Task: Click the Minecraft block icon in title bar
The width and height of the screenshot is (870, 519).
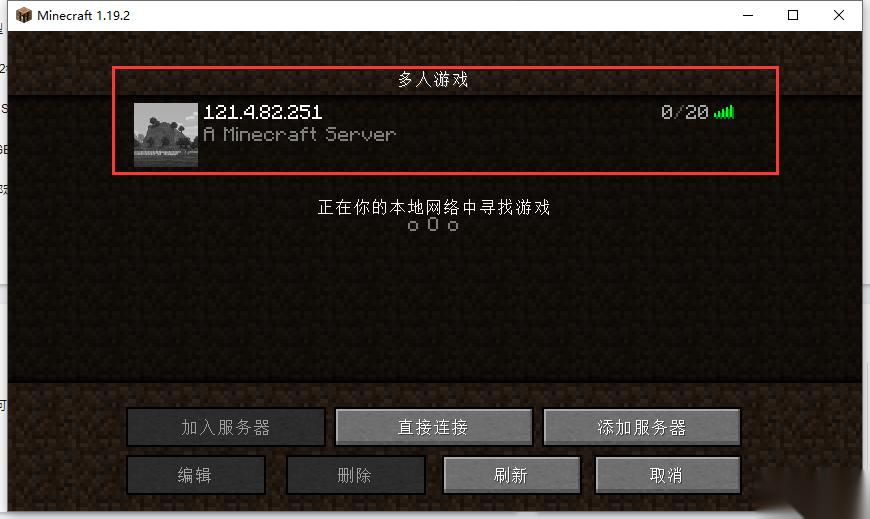Action: click(24, 15)
